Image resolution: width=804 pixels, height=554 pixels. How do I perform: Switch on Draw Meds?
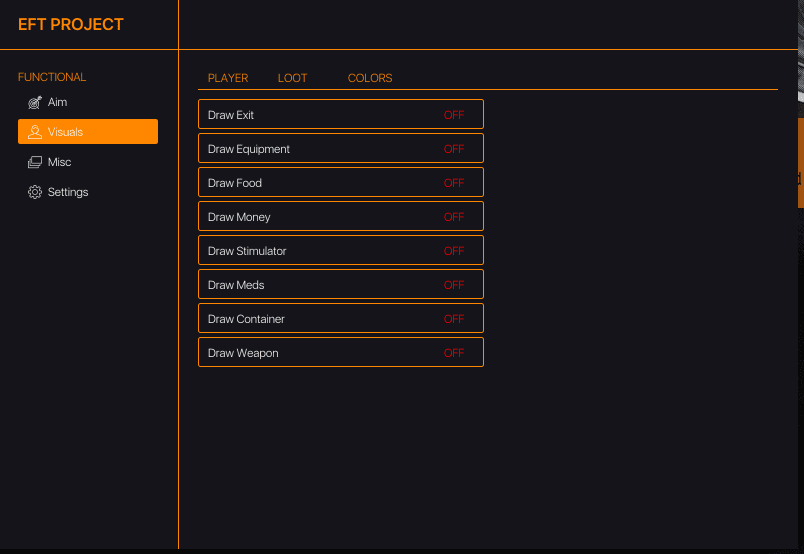454,285
